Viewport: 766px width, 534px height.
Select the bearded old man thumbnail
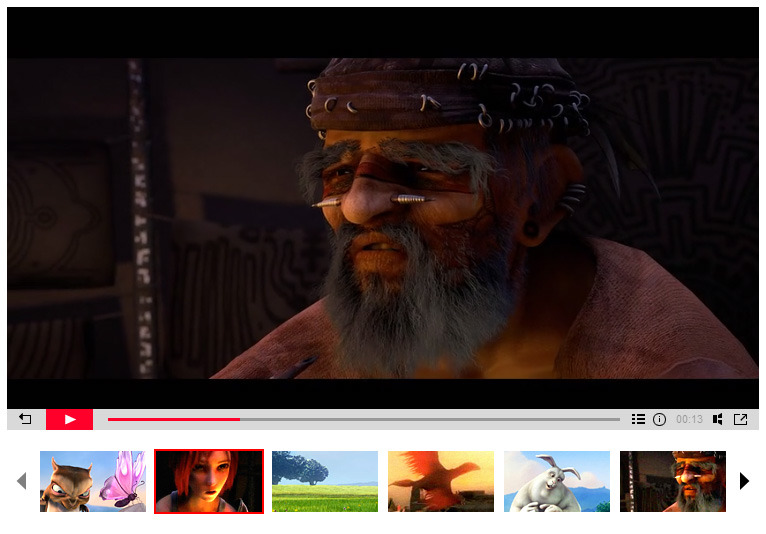pyautogui.click(x=673, y=481)
